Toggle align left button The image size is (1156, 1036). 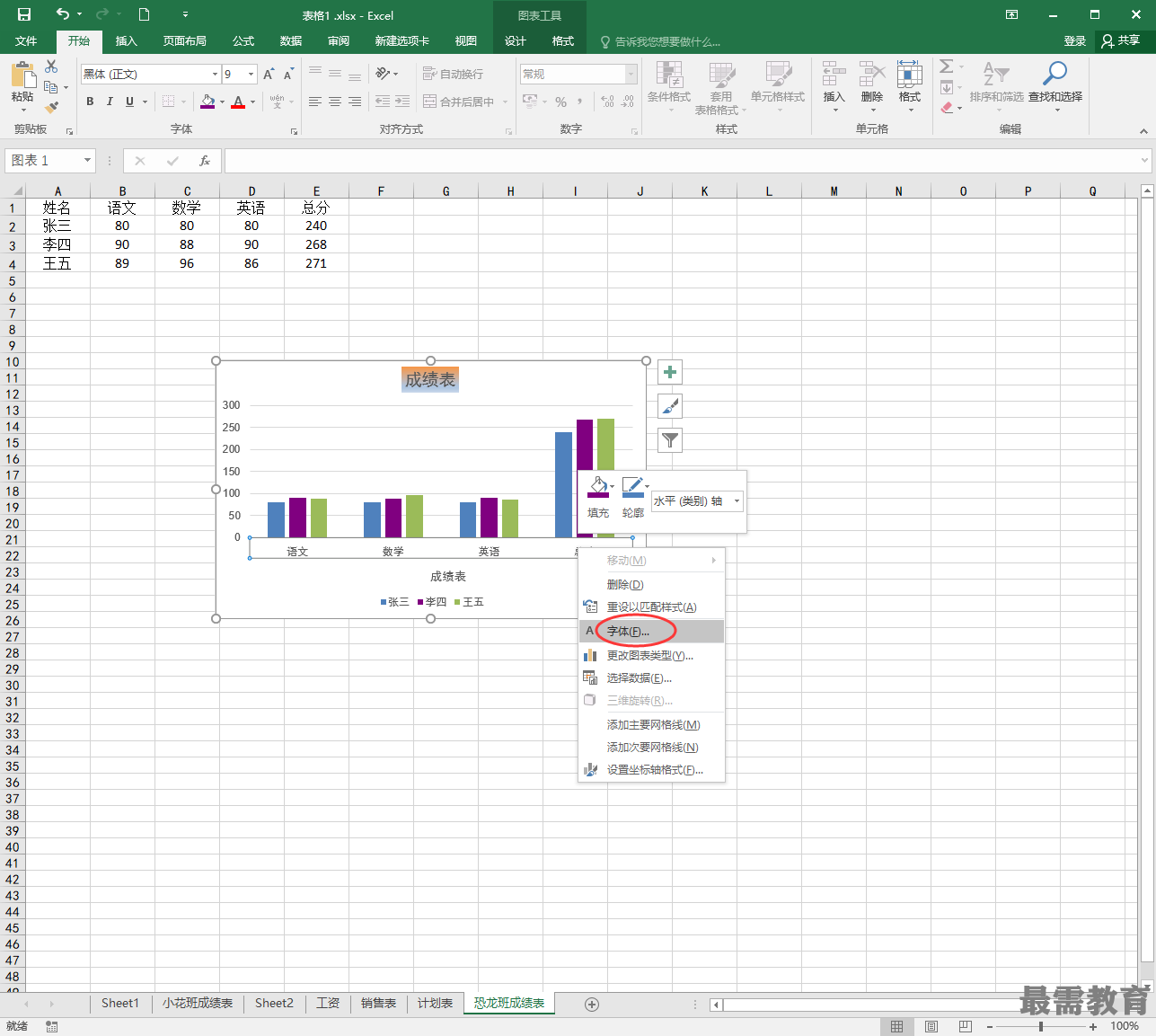(x=314, y=102)
